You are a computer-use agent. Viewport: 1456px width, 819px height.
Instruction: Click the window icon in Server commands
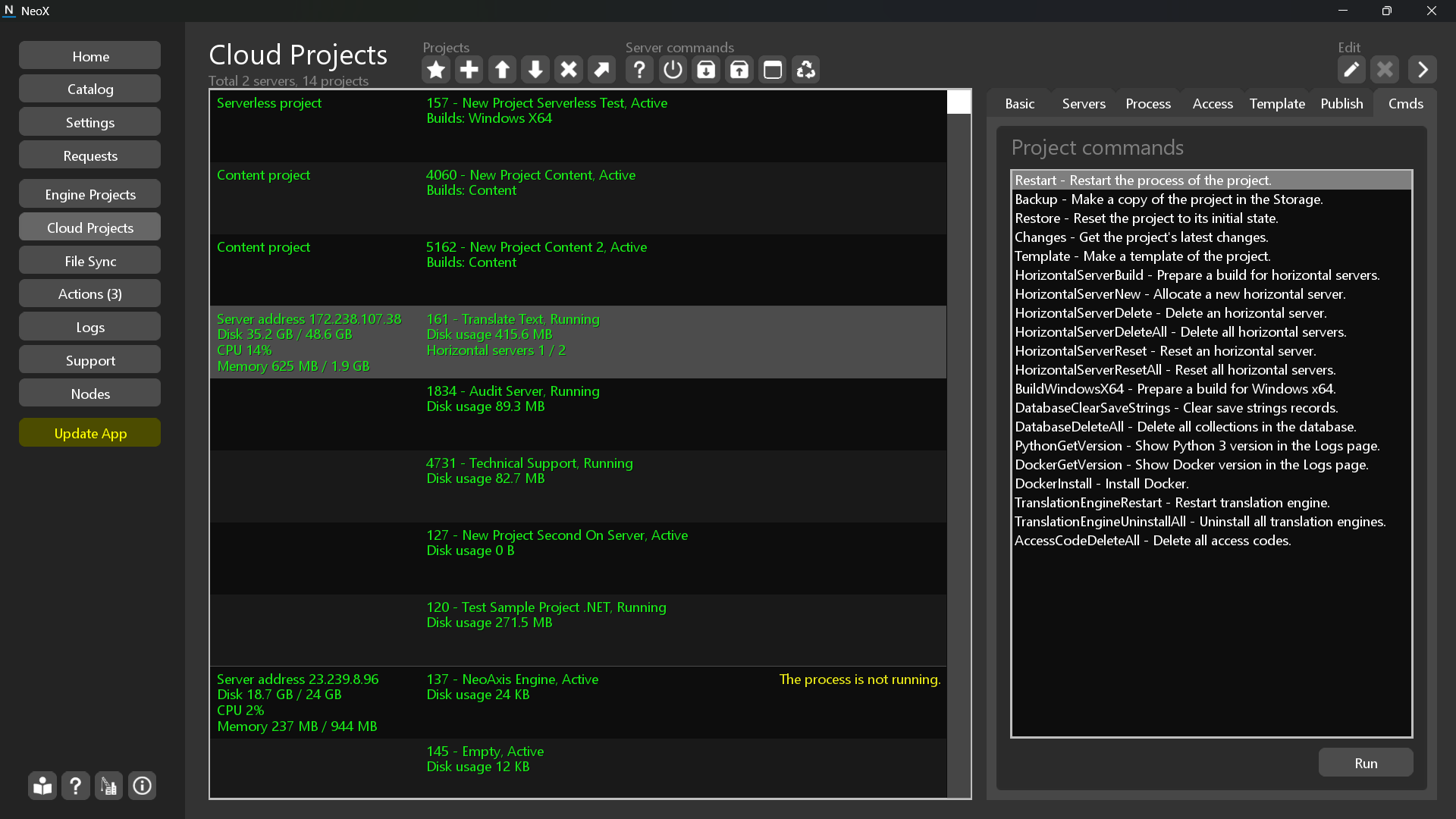(x=772, y=70)
